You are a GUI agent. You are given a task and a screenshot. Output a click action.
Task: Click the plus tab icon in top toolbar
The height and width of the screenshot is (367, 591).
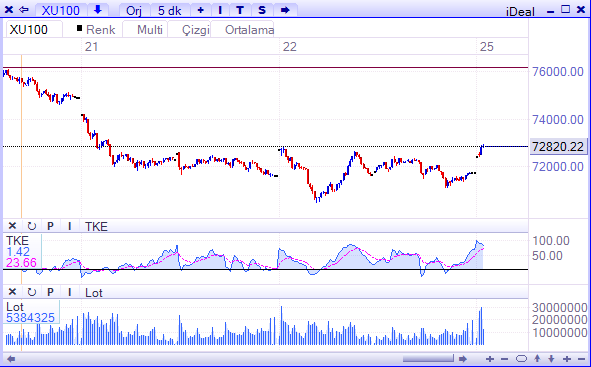[x=201, y=10]
